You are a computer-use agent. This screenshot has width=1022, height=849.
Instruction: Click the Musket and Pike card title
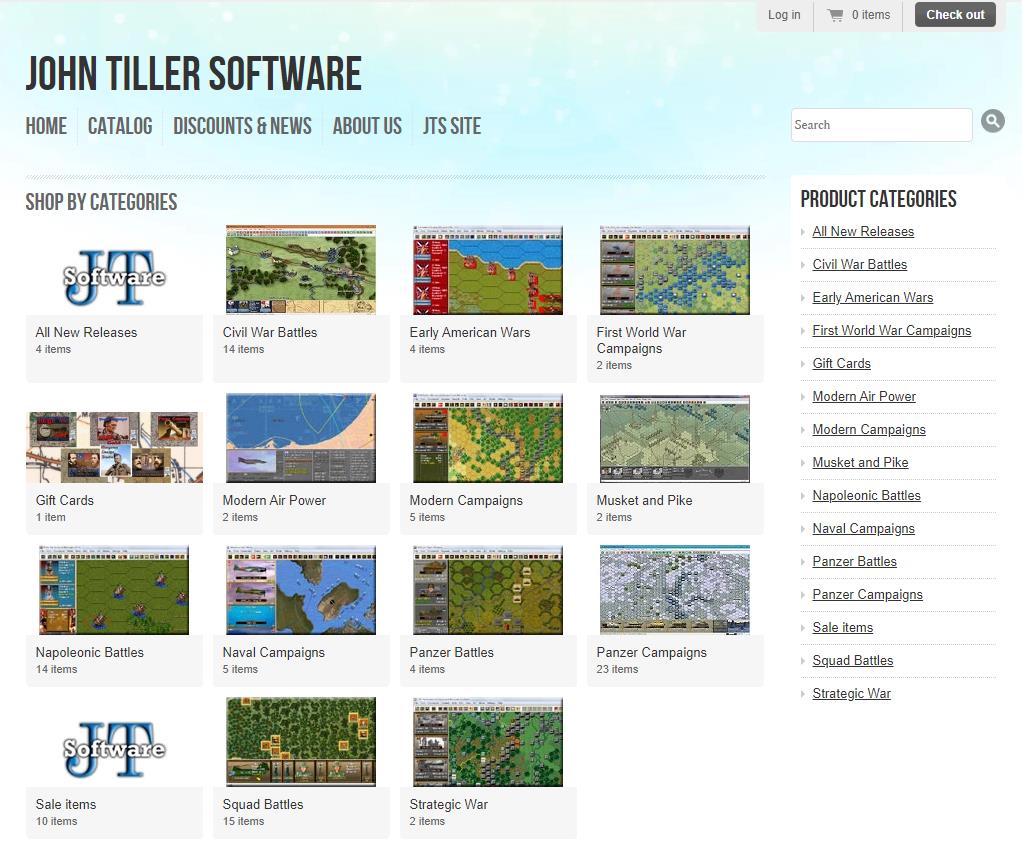645,500
